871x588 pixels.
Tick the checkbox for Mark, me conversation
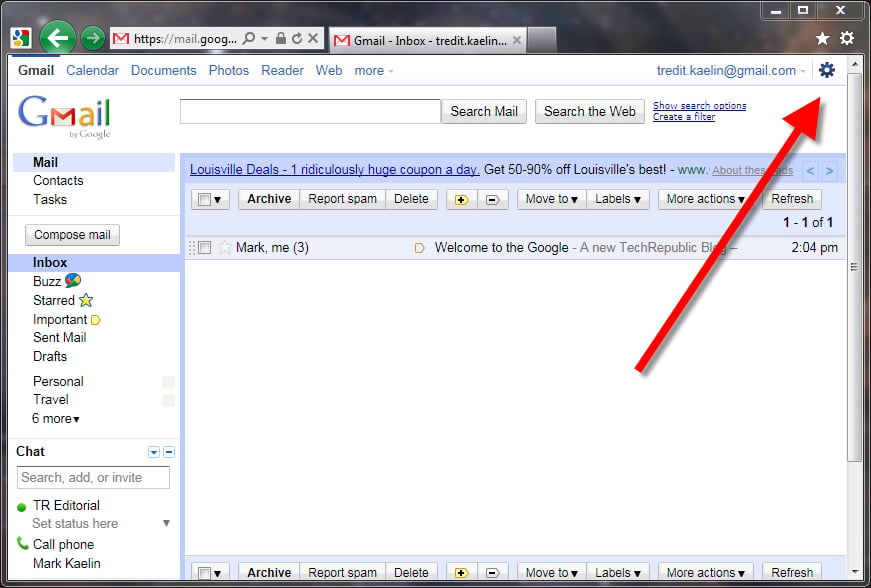tap(205, 248)
